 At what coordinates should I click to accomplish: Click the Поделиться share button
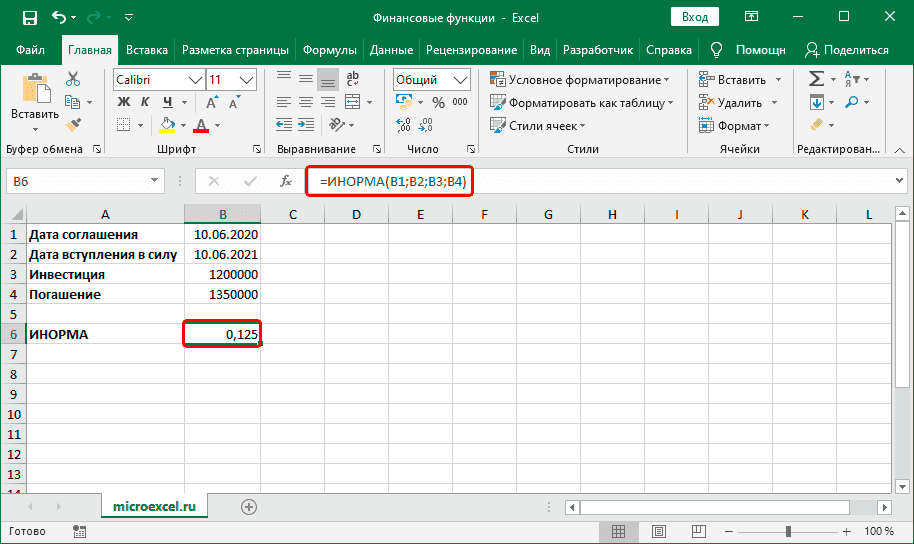(846, 50)
